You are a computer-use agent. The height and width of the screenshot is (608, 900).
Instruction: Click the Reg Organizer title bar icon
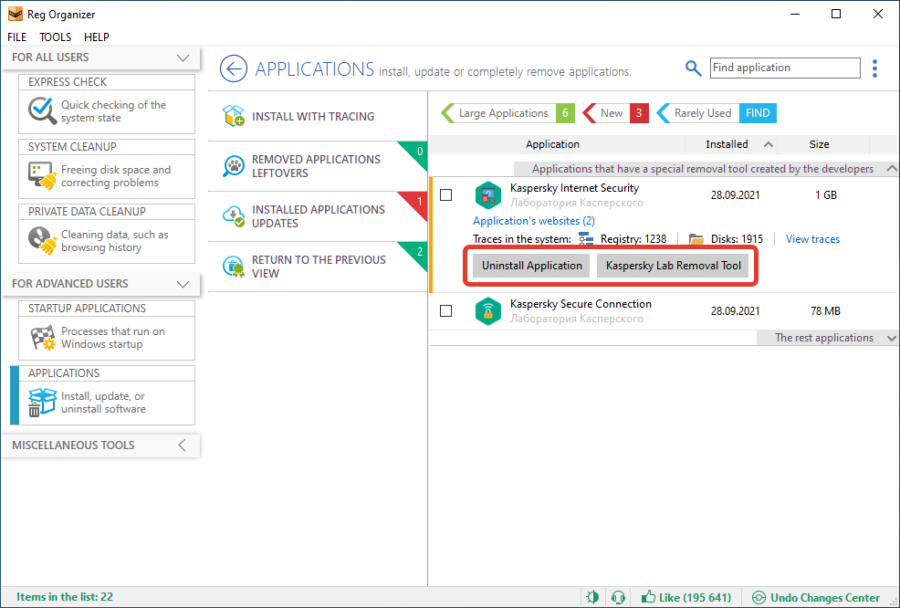(15, 14)
